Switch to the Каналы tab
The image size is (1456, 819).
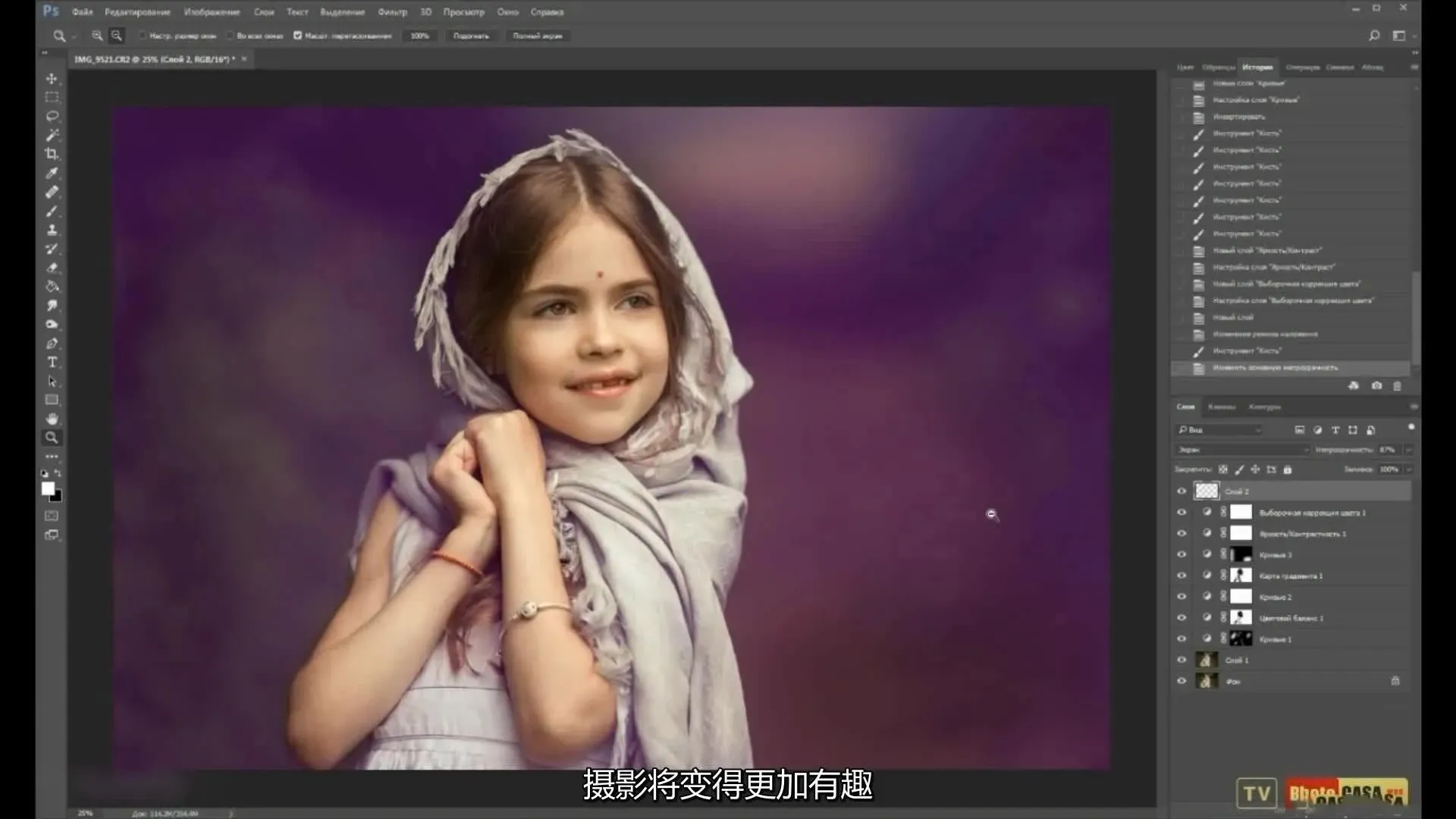click(x=1221, y=407)
